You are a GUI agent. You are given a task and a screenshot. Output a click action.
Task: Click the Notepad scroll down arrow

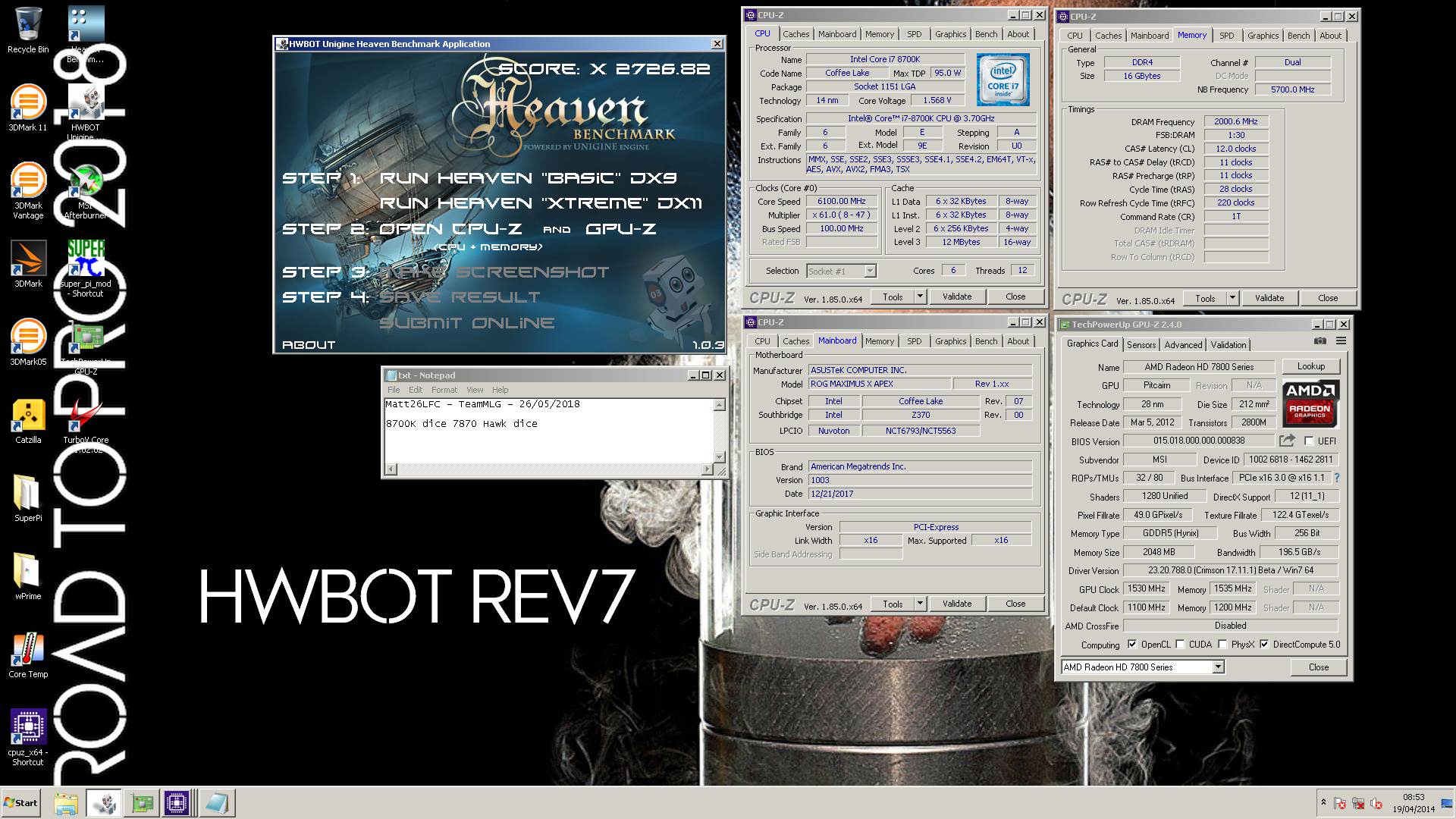click(720, 457)
